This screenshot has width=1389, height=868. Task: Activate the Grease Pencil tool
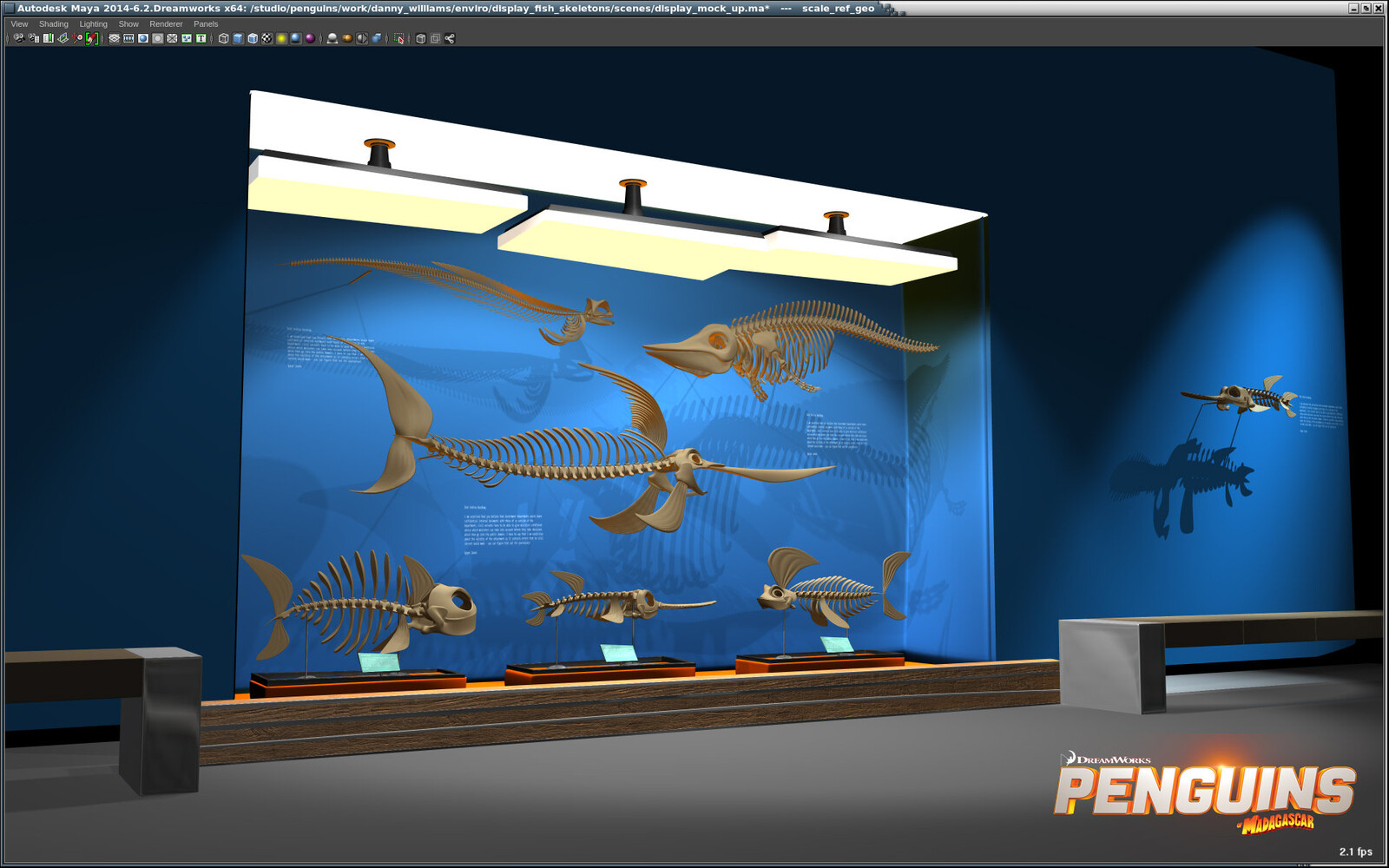(91, 38)
